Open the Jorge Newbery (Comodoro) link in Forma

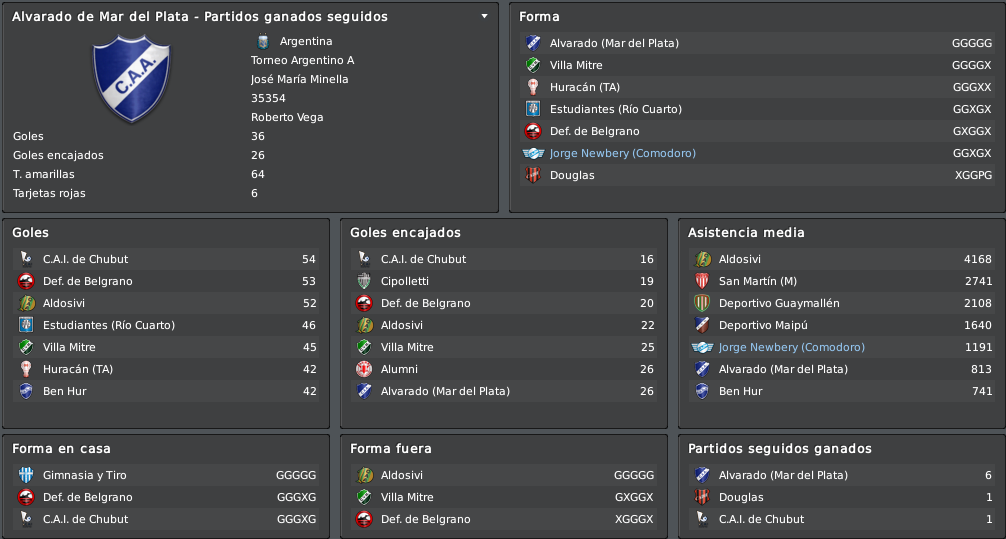tap(622, 153)
